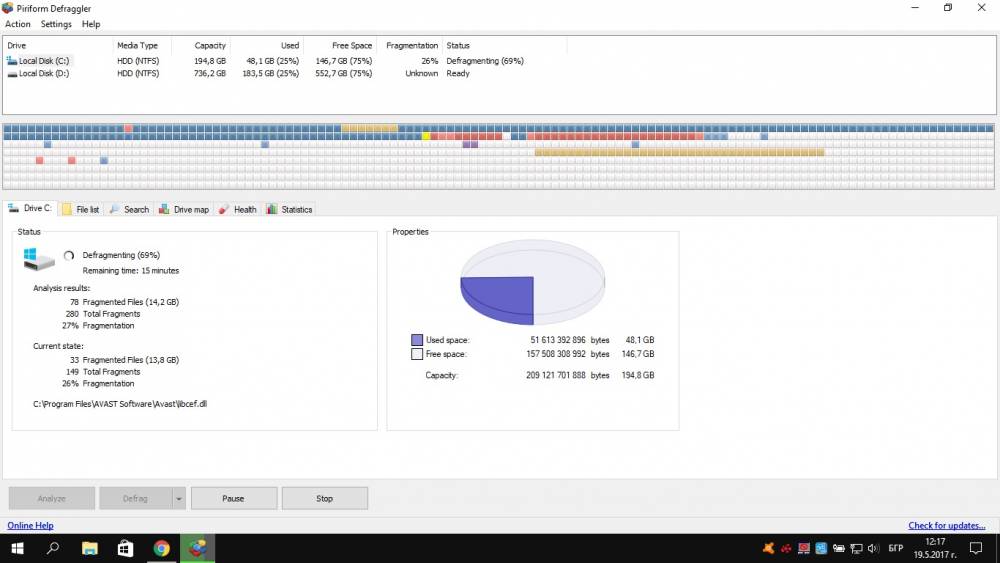
Task: Click the Used space color swatch
Action: [417, 340]
